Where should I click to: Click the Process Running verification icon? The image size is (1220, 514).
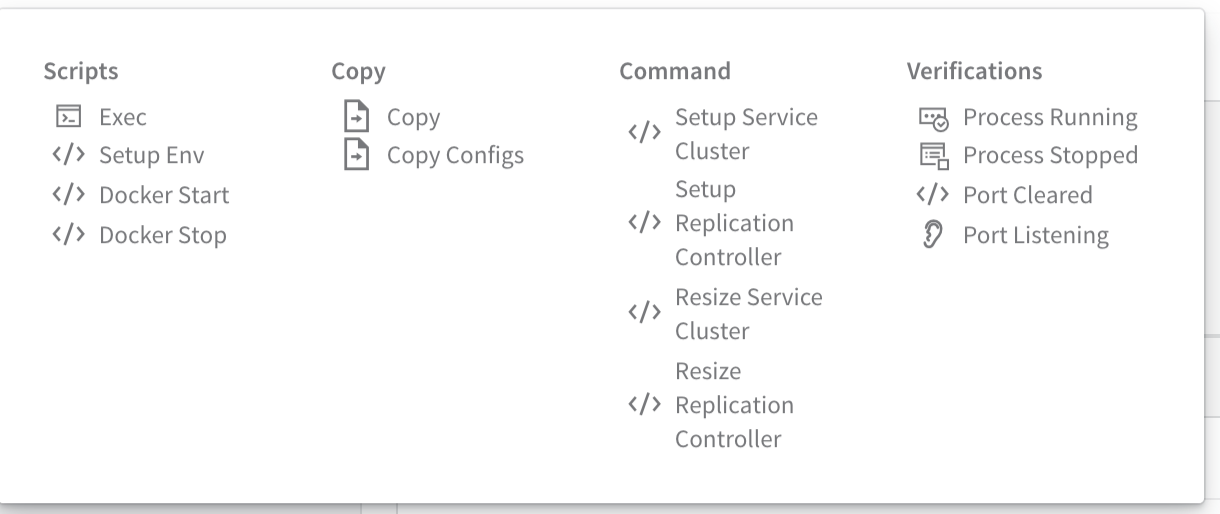932,118
